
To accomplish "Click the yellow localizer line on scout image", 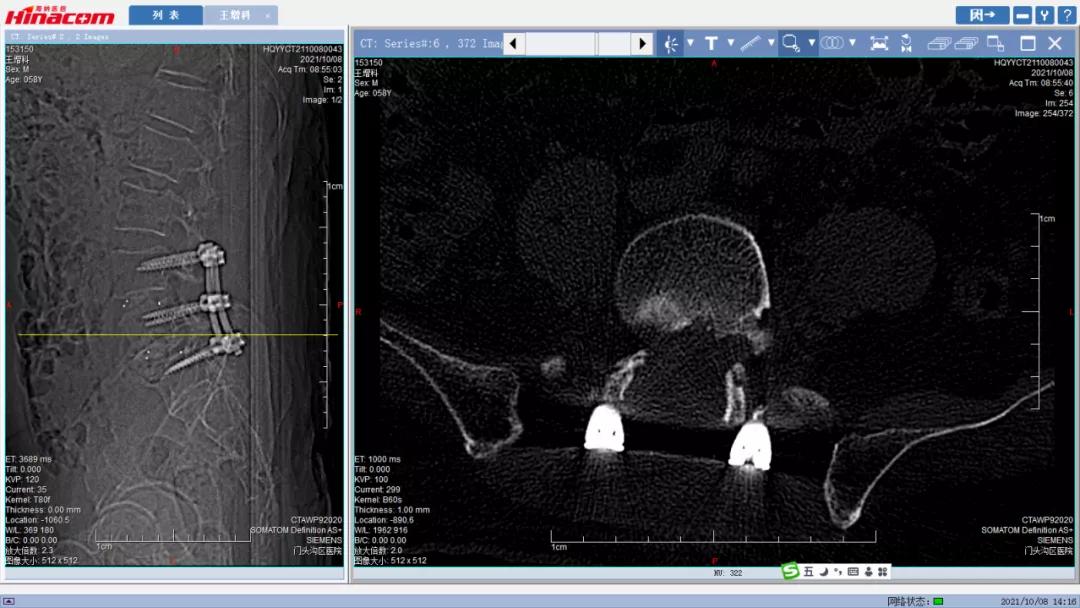I will [x=178, y=335].
